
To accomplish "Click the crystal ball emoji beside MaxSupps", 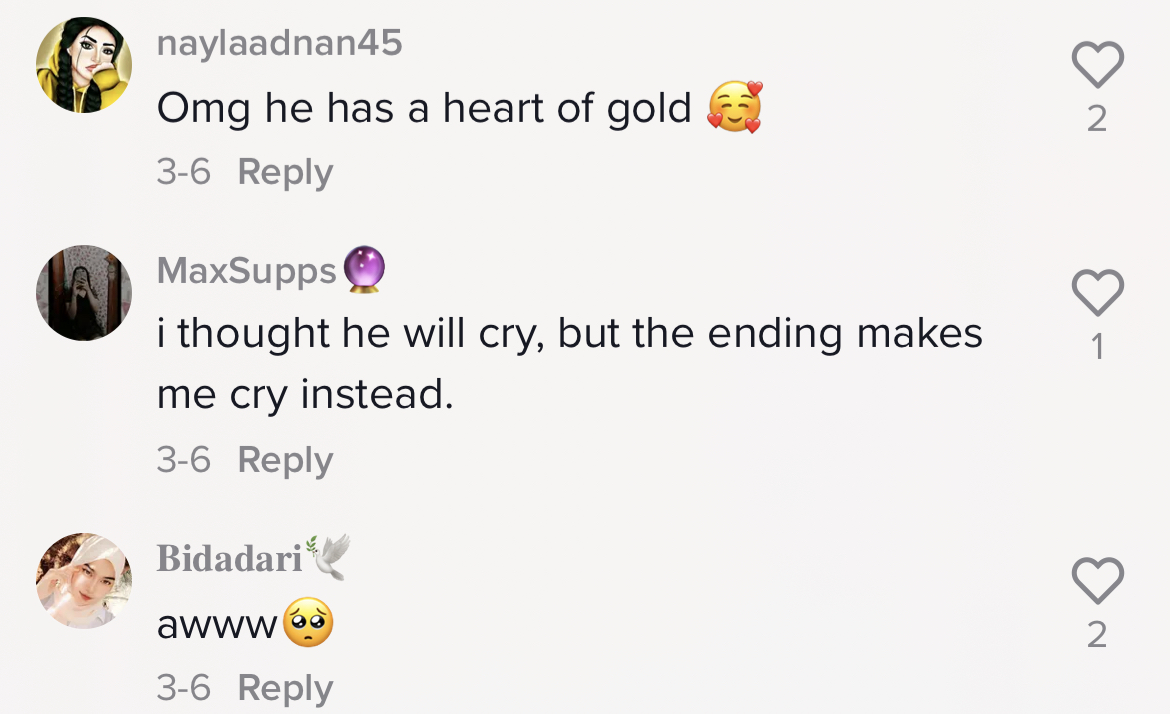I will [x=364, y=270].
